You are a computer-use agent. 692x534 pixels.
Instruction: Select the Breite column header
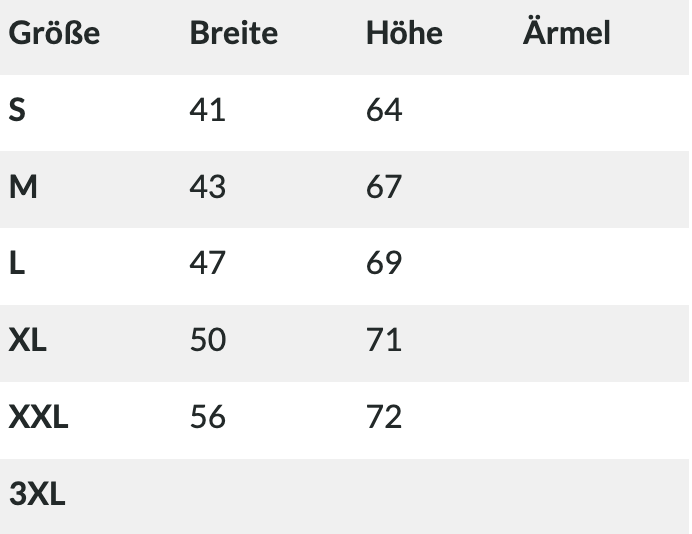click(233, 33)
